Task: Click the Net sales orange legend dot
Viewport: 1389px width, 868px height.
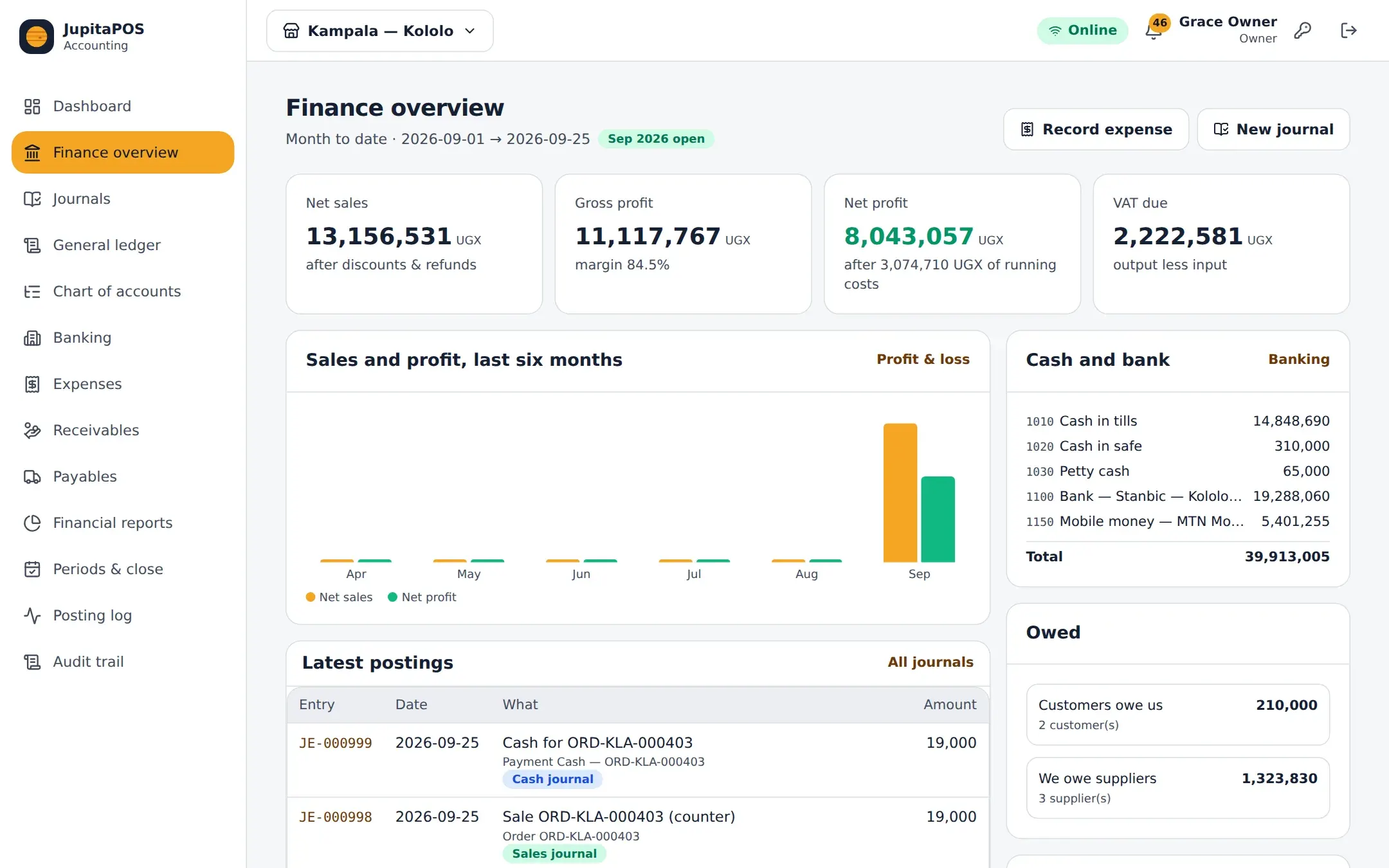Action: pyautogui.click(x=311, y=597)
